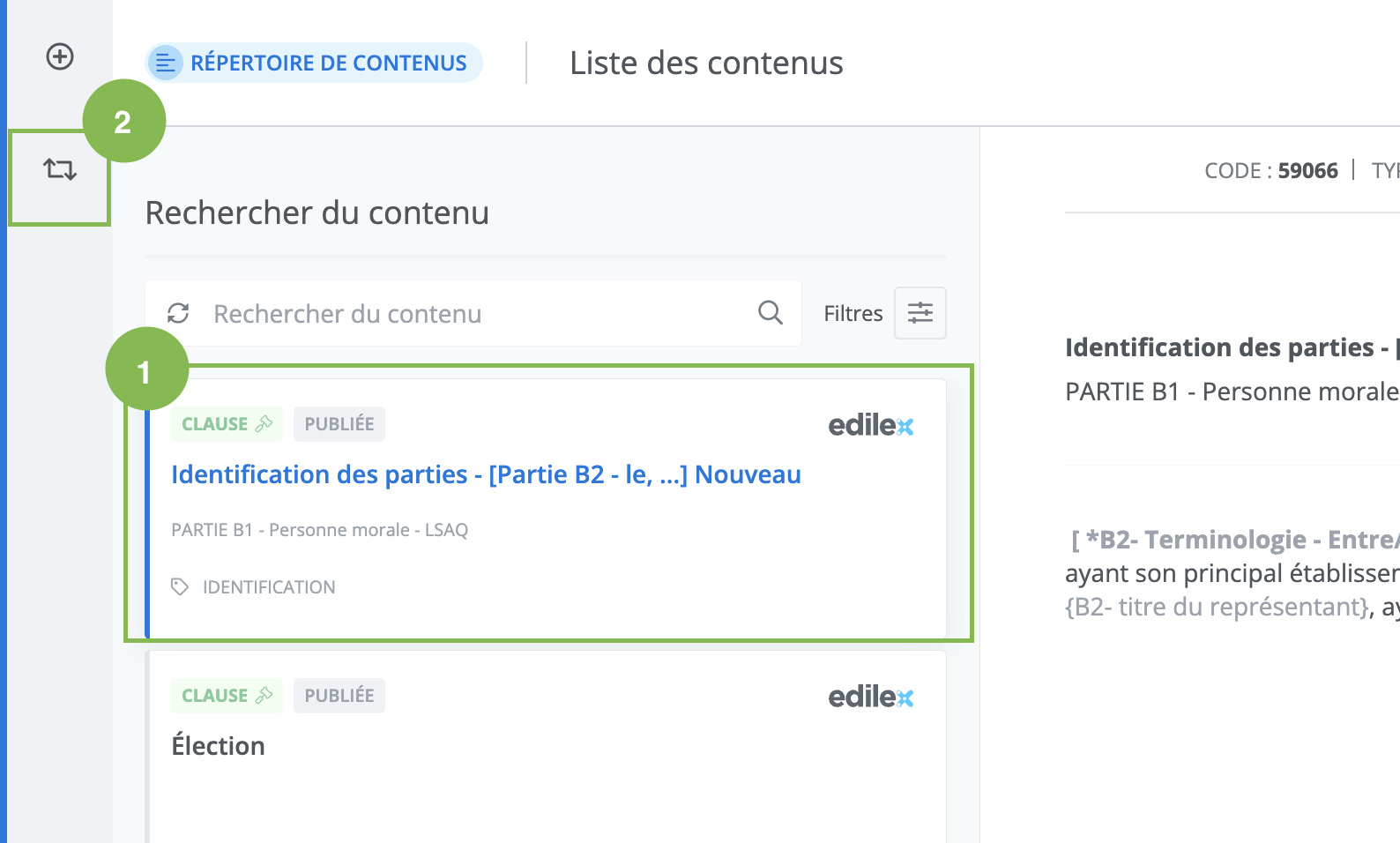1400x843 pixels.
Task: Click the PUBLIÉE badge on the Identification card
Action: pyautogui.click(x=339, y=424)
